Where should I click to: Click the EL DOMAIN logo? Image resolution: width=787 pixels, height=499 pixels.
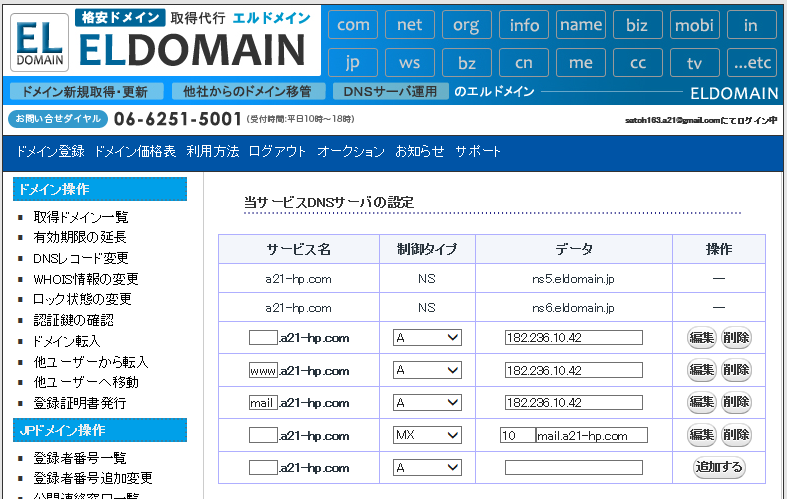[x=39, y=43]
